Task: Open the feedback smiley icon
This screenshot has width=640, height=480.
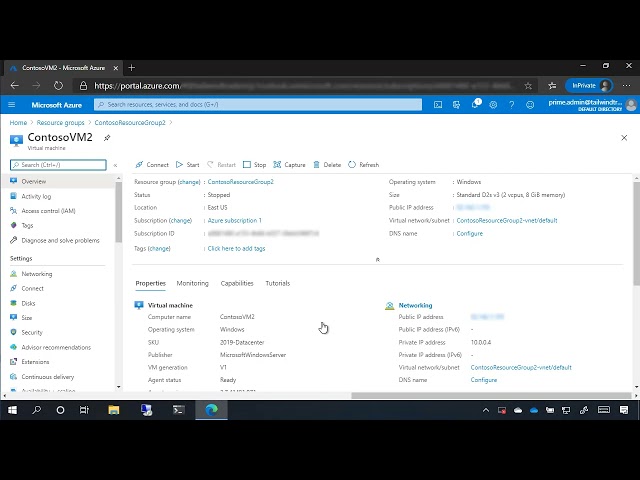Action: tap(530, 105)
